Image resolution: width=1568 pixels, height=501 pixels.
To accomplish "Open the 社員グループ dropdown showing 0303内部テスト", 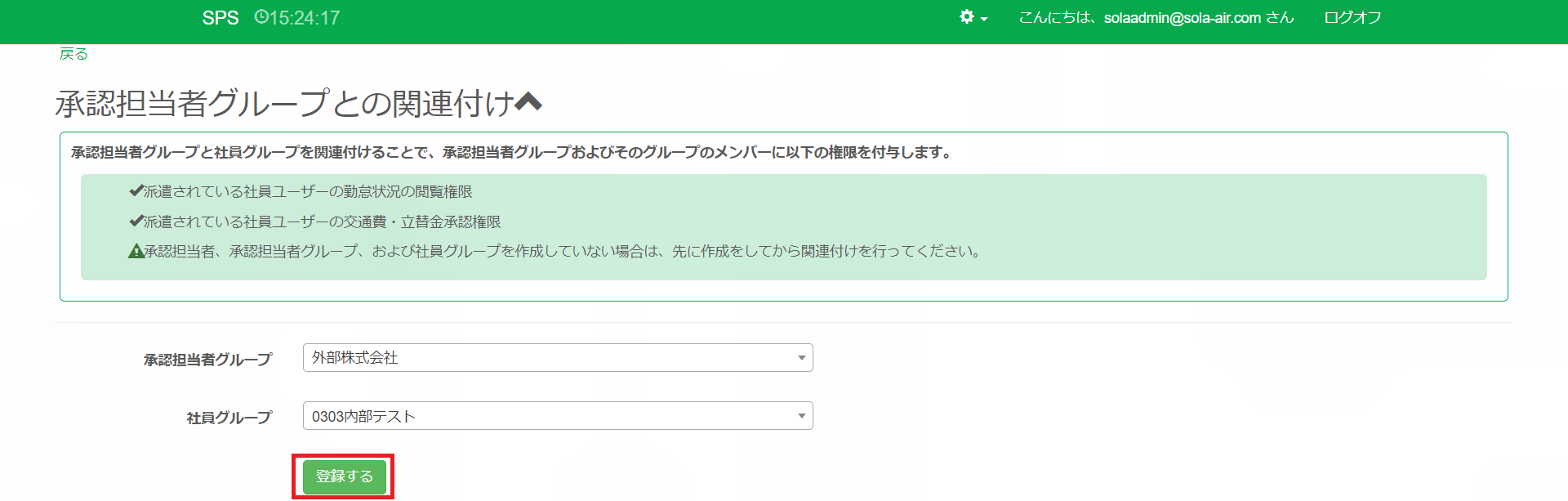I will (x=557, y=416).
